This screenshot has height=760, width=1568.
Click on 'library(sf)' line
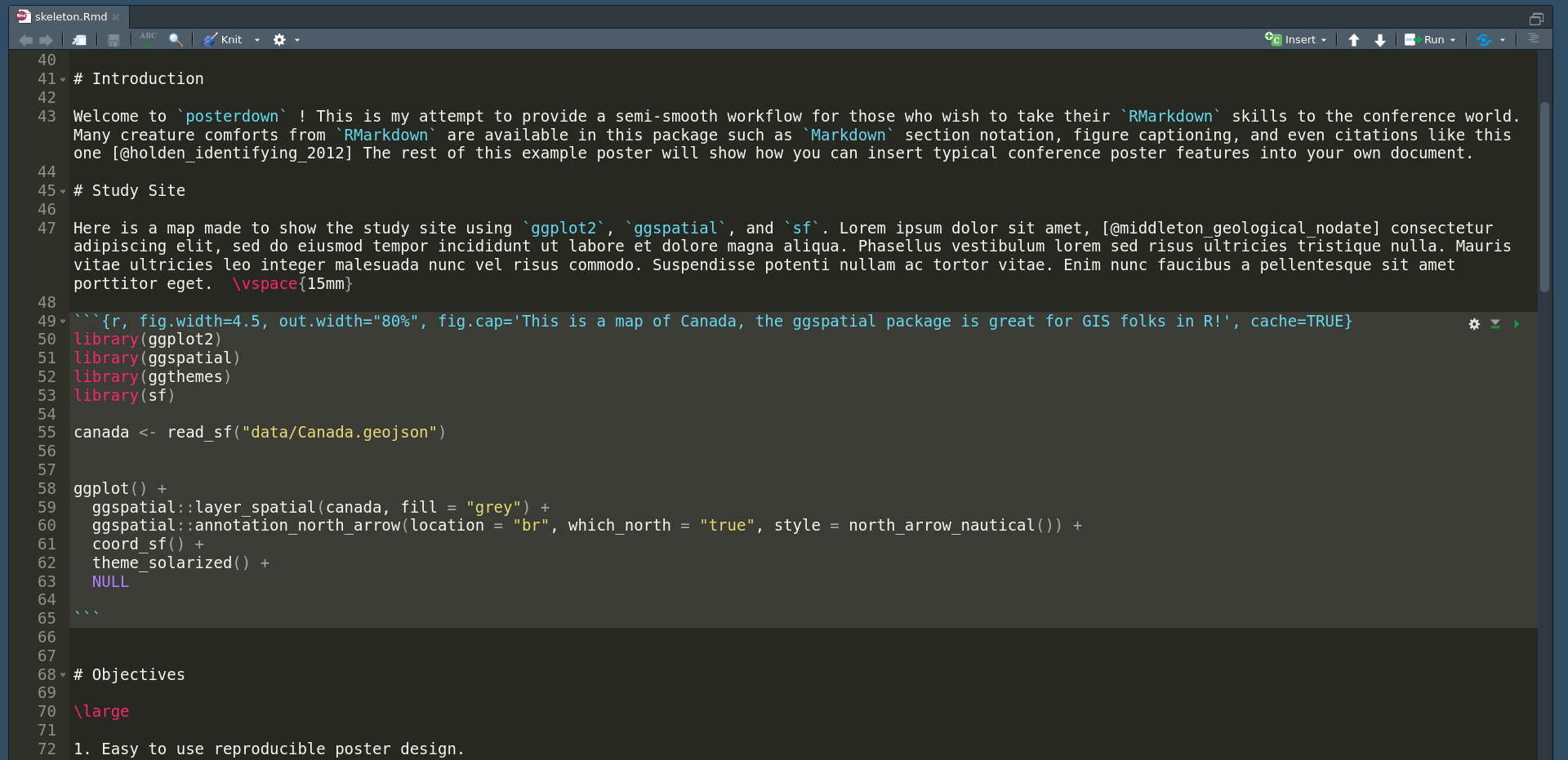click(124, 396)
